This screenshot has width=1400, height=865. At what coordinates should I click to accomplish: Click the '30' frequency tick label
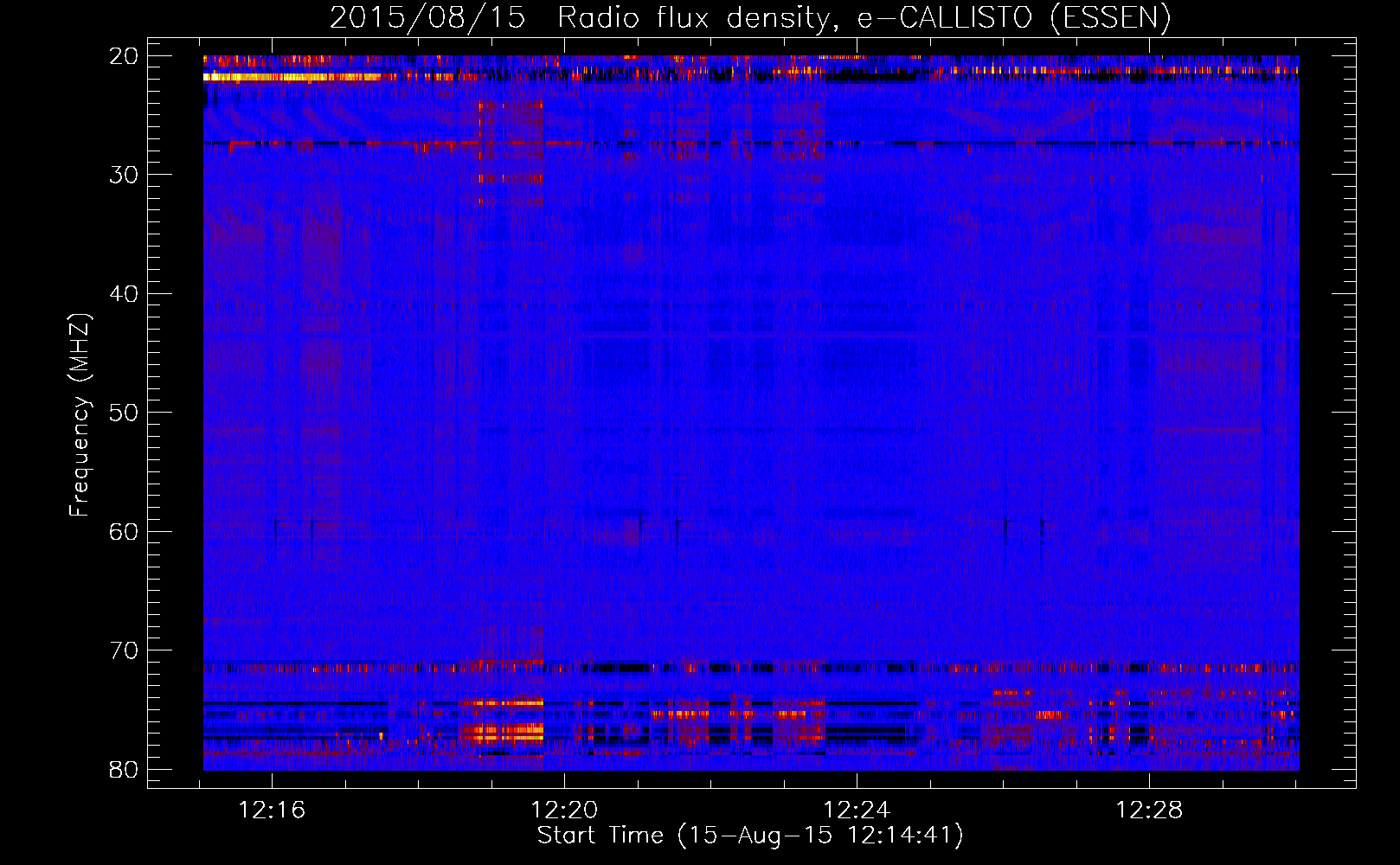[124, 175]
